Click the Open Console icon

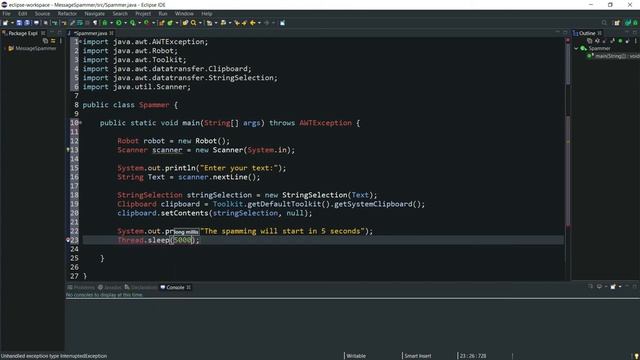[613, 287]
